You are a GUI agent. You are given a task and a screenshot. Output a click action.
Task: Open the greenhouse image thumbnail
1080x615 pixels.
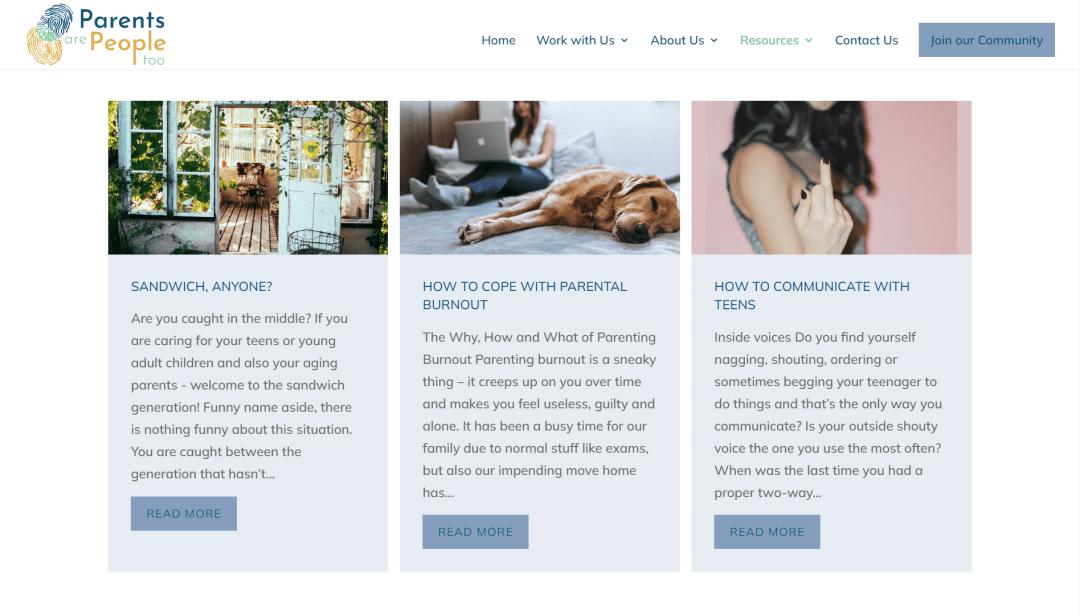point(248,178)
